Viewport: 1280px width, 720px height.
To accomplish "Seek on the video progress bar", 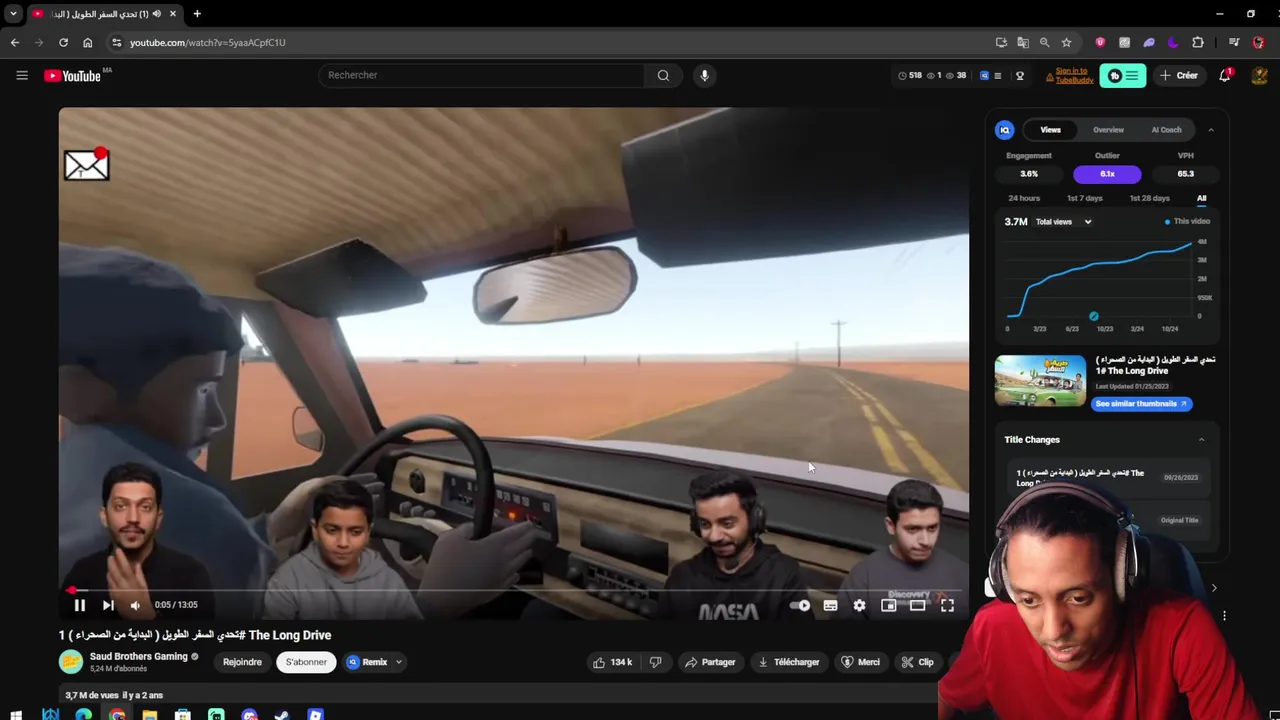I will coord(513,590).
